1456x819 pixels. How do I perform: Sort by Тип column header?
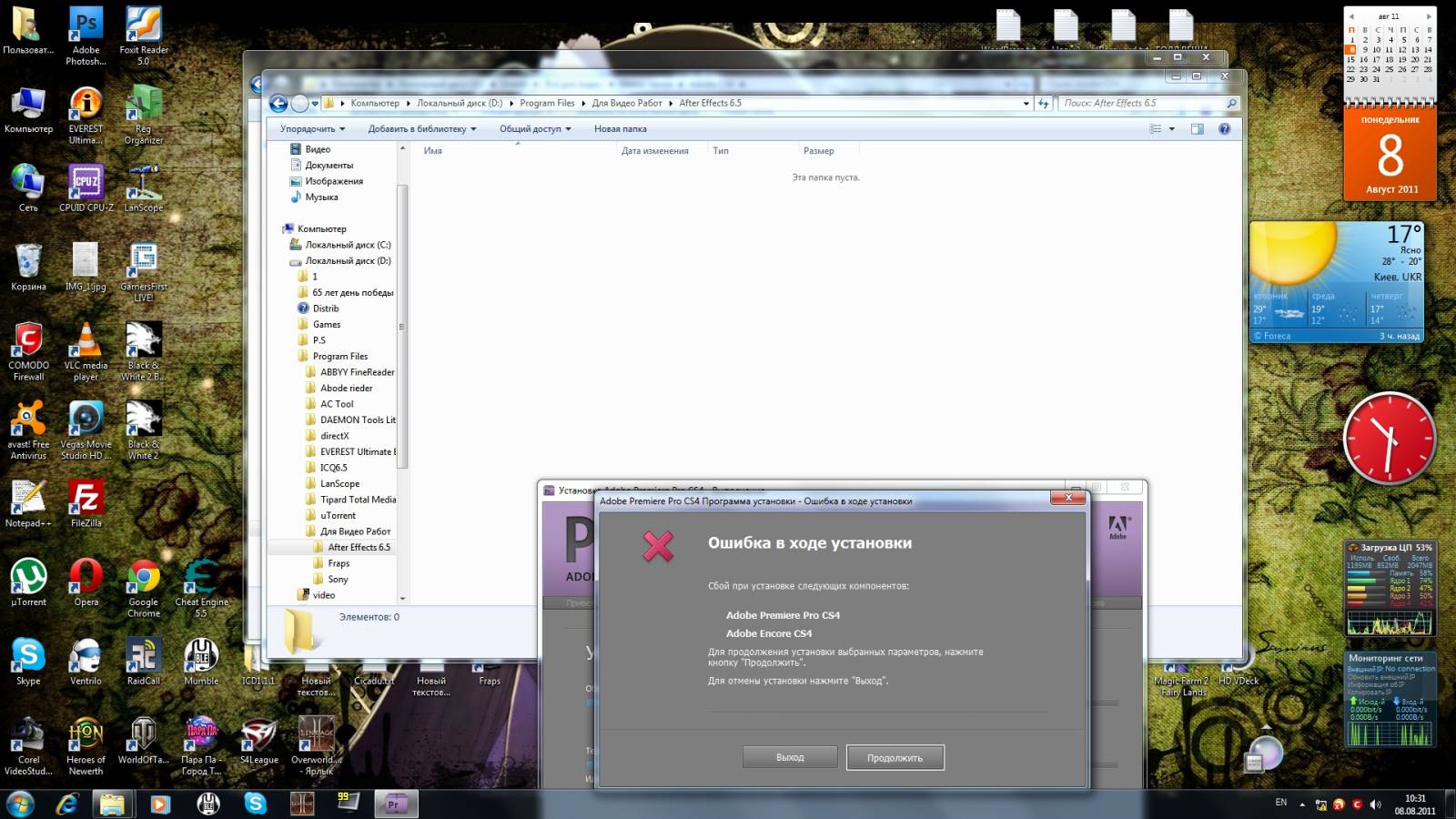point(752,151)
